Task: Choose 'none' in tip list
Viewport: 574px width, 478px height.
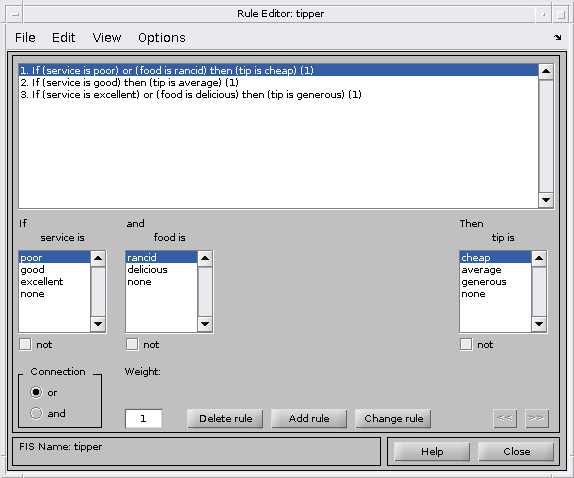Action: pyautogui.click(x=495, y=294)
